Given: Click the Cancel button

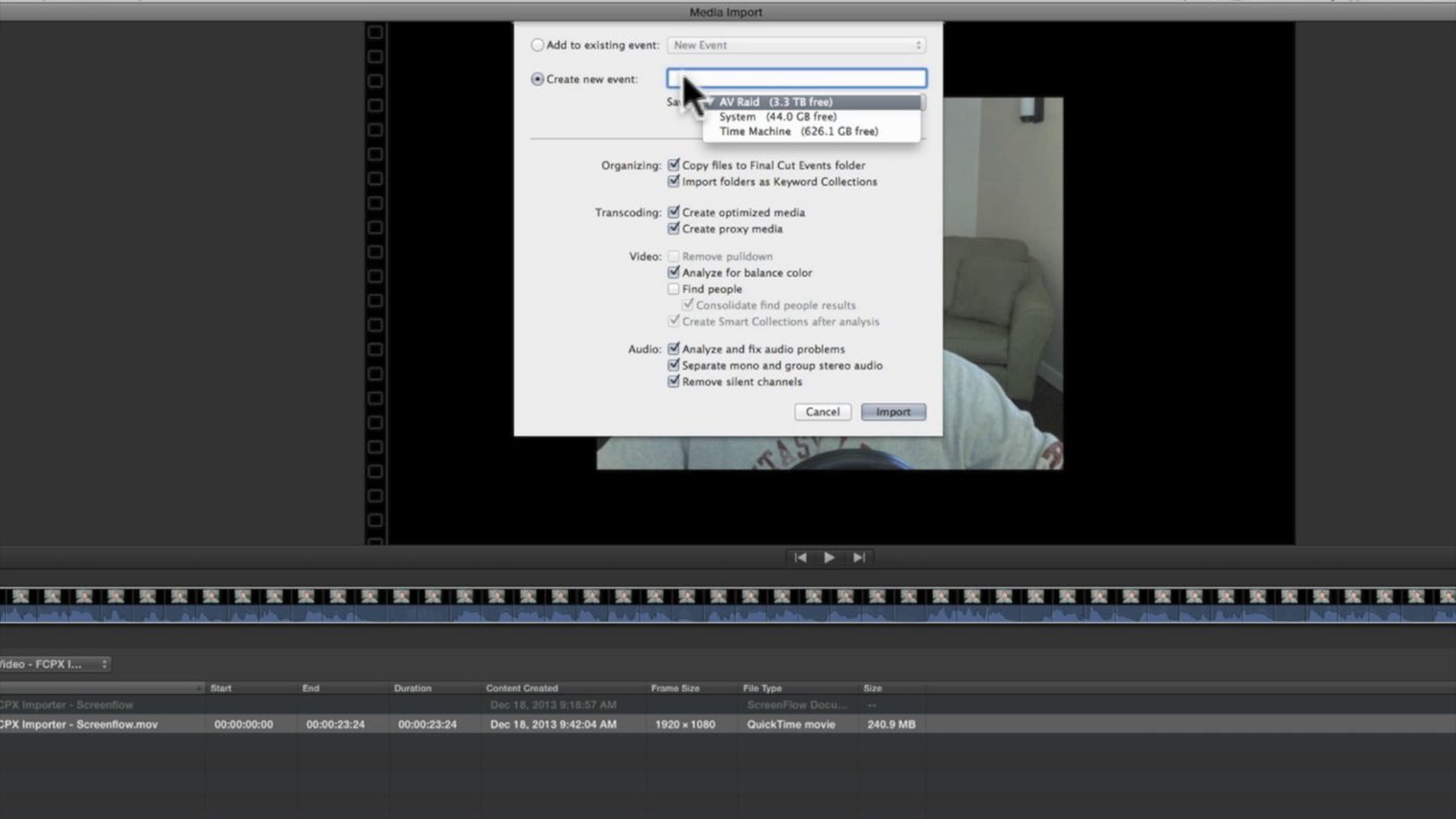Looking at the screenshot, I should pos(823,412).
